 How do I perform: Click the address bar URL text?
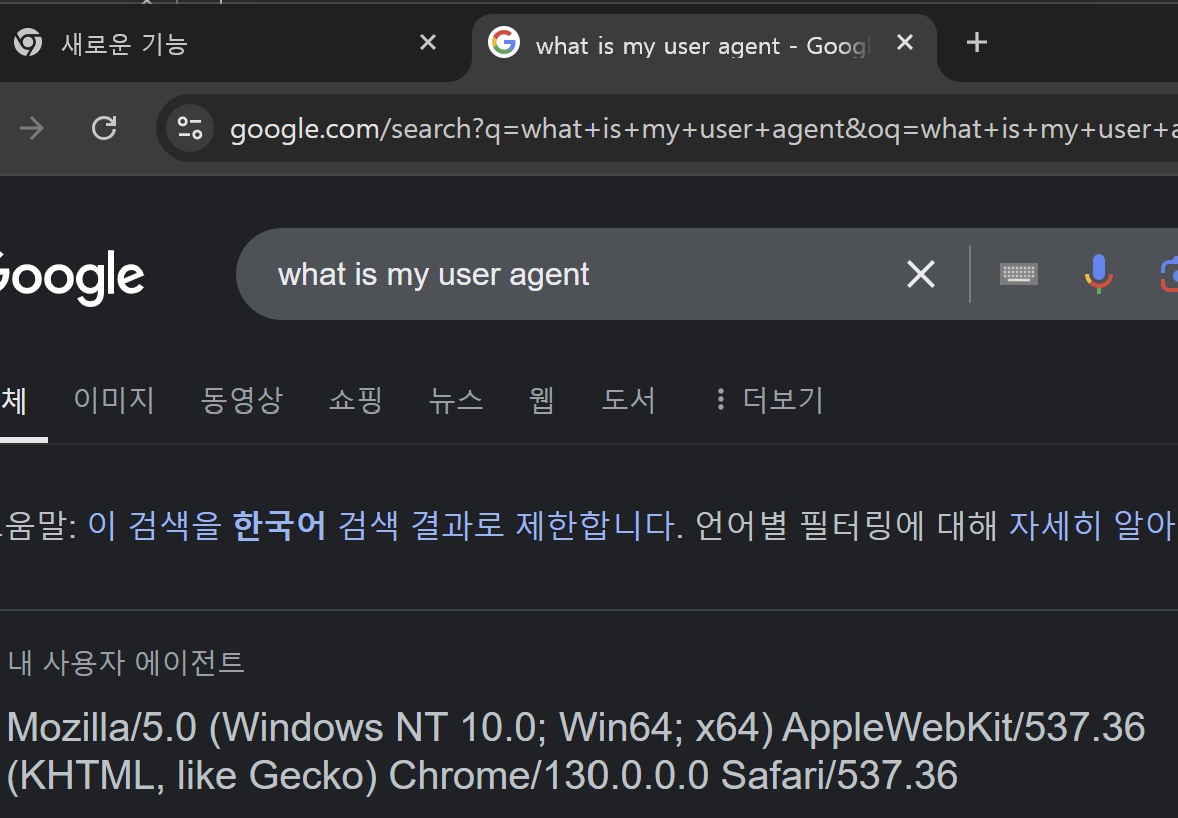(x=703, y=129)
